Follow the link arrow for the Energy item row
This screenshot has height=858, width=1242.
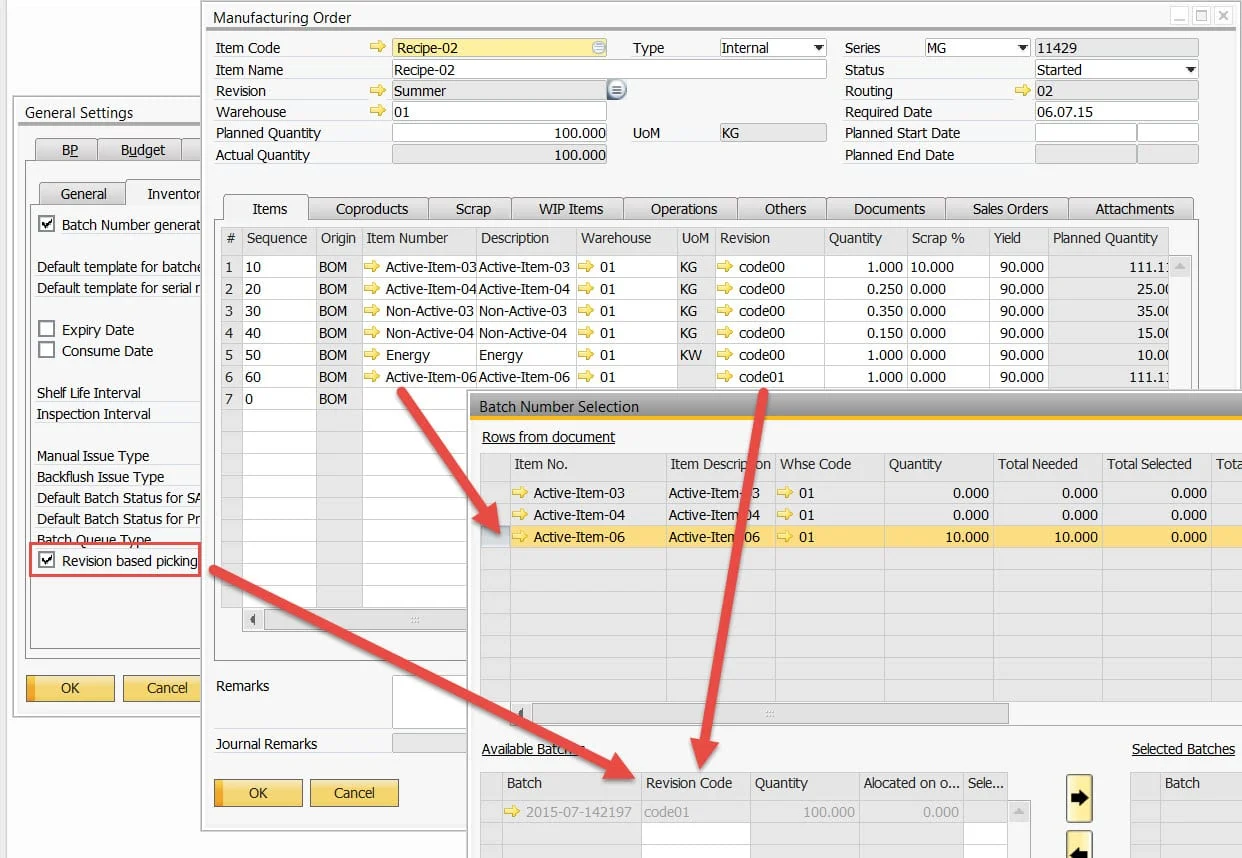point(373,355)
